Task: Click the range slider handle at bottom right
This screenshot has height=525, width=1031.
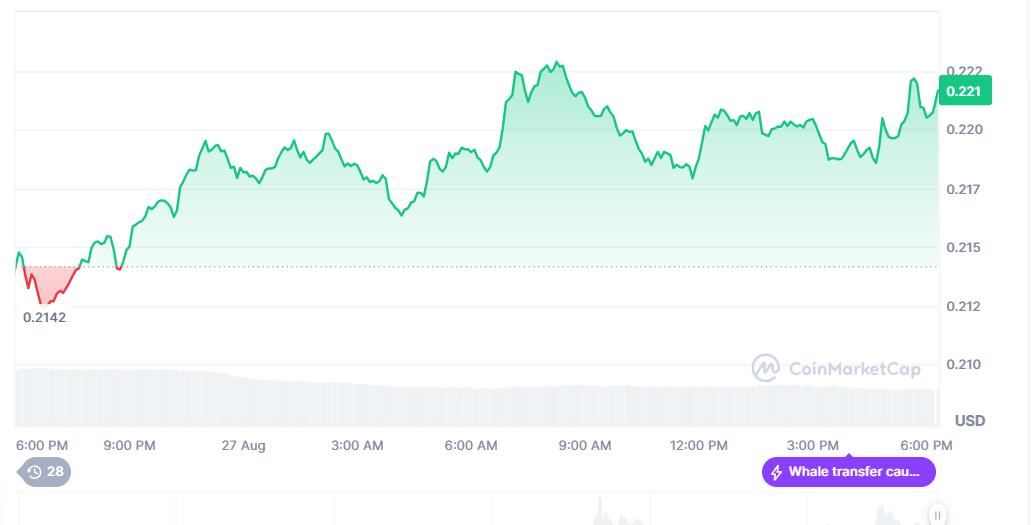Action: (938, 515)
